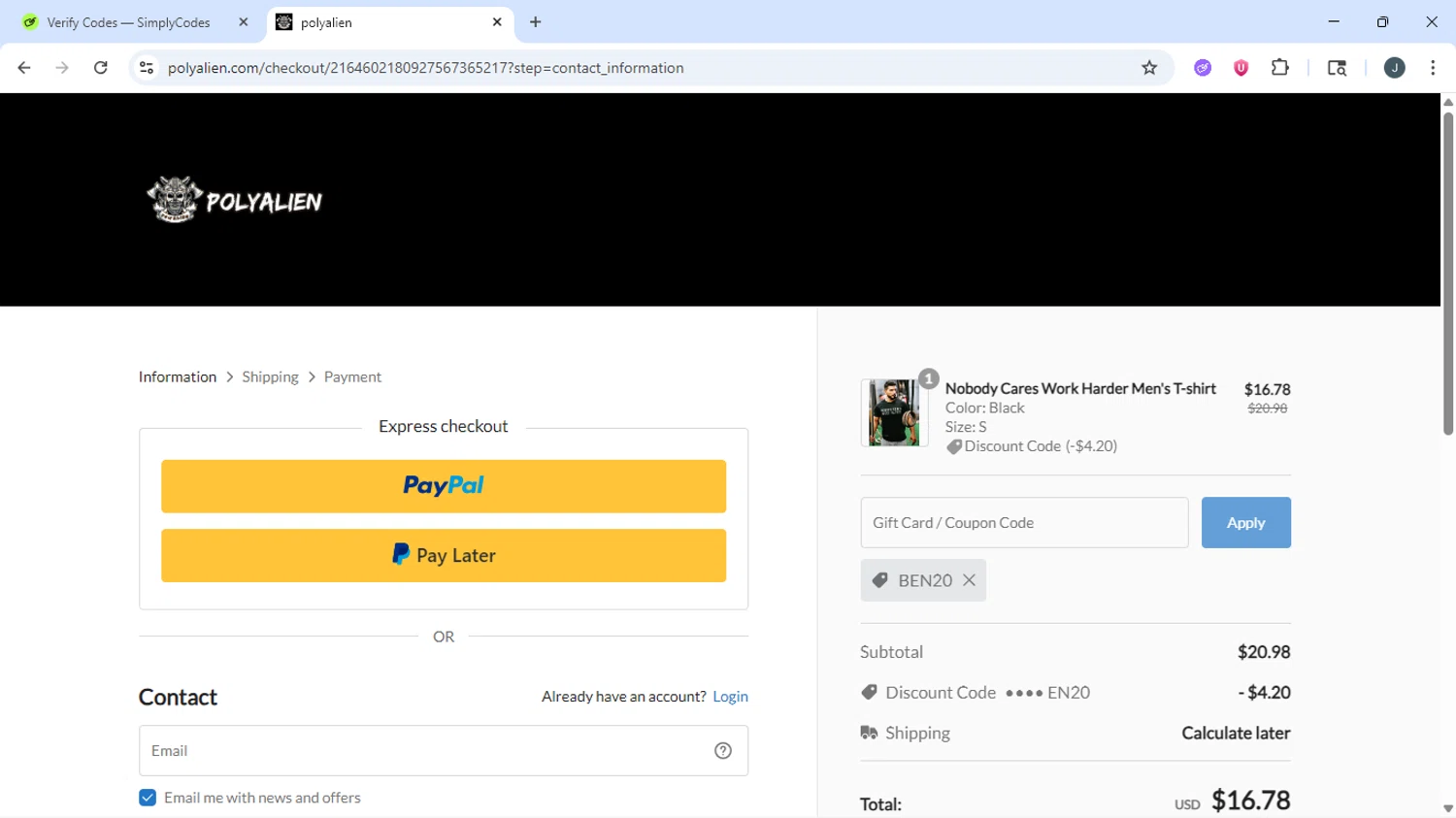This screenshot has height=818, width=1456.
Task: Click the Shipping truck icon
Action: pyautogui.click(x=870, y=733)
